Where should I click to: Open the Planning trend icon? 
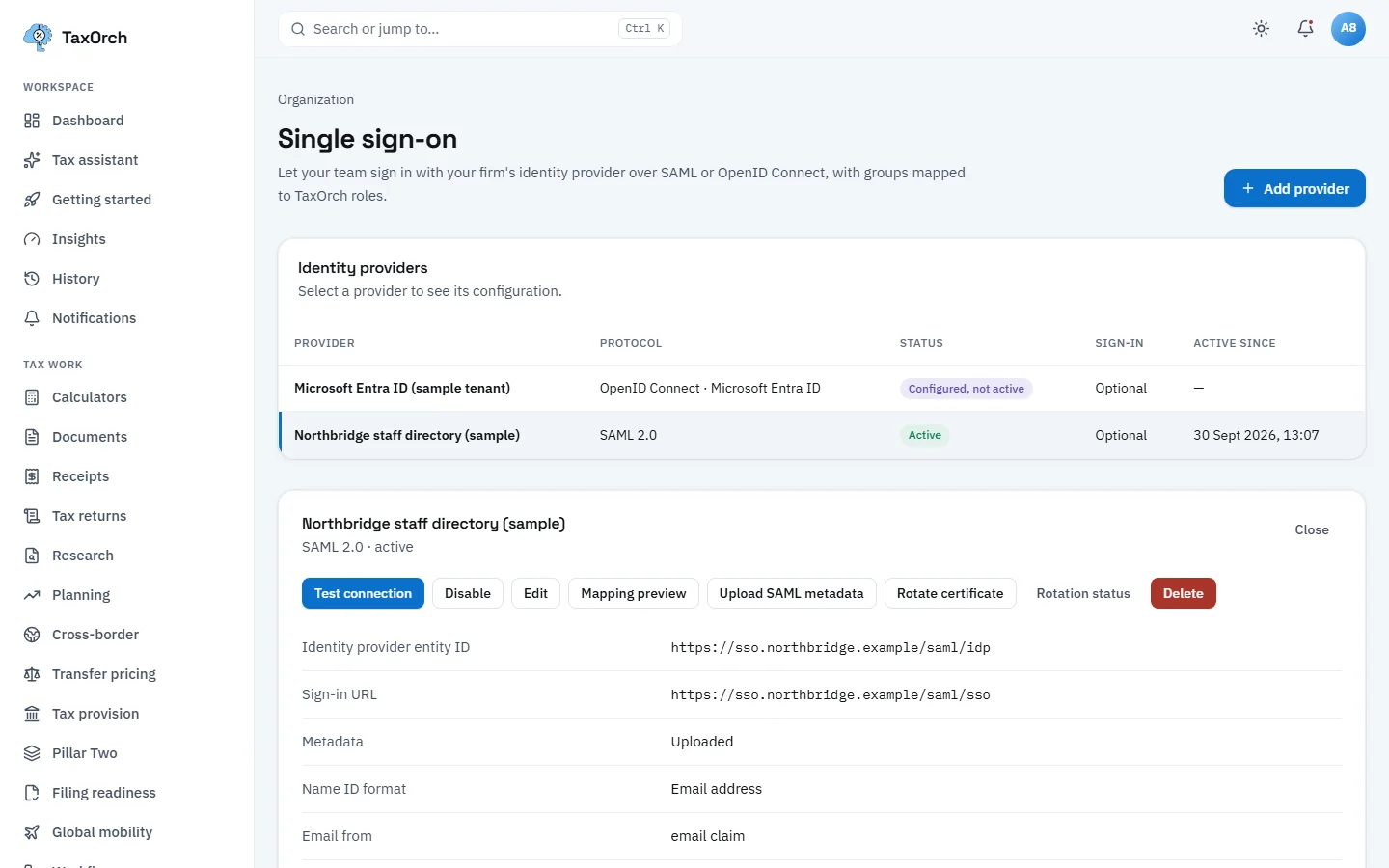pyautogui.click(x=32, y=595)
